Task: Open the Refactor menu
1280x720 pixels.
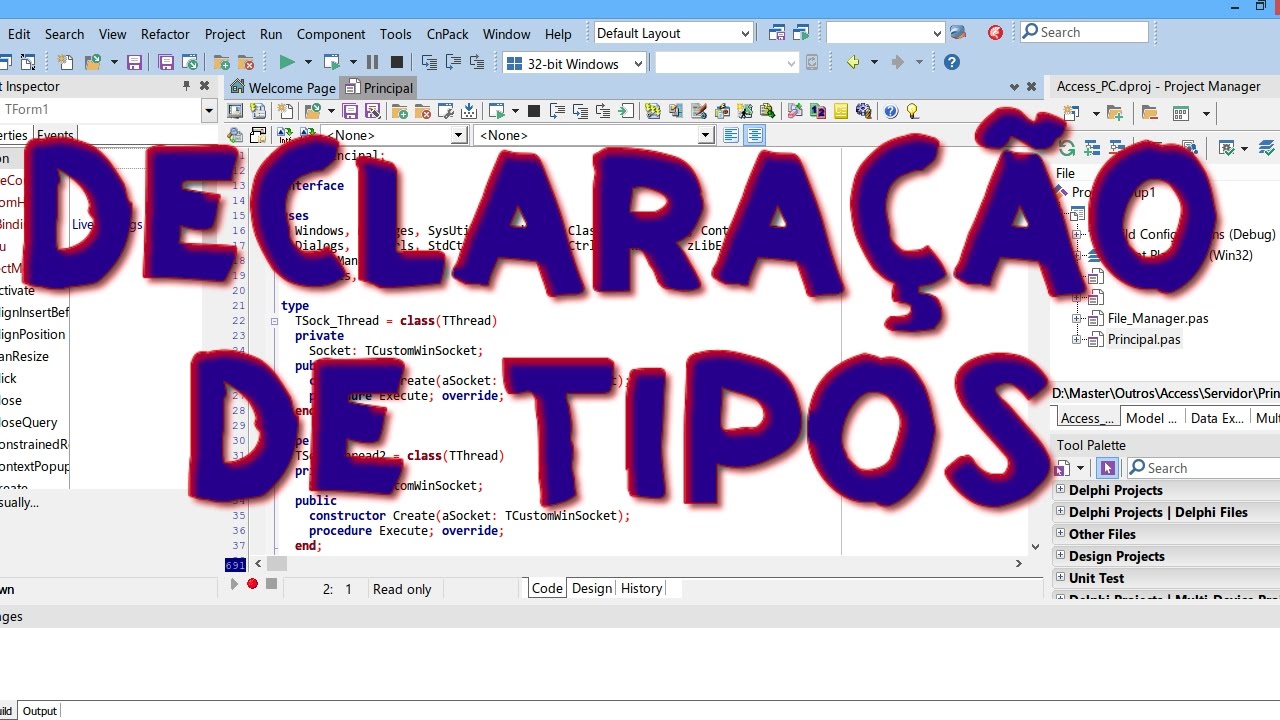Action: click(x=165, y=34)
